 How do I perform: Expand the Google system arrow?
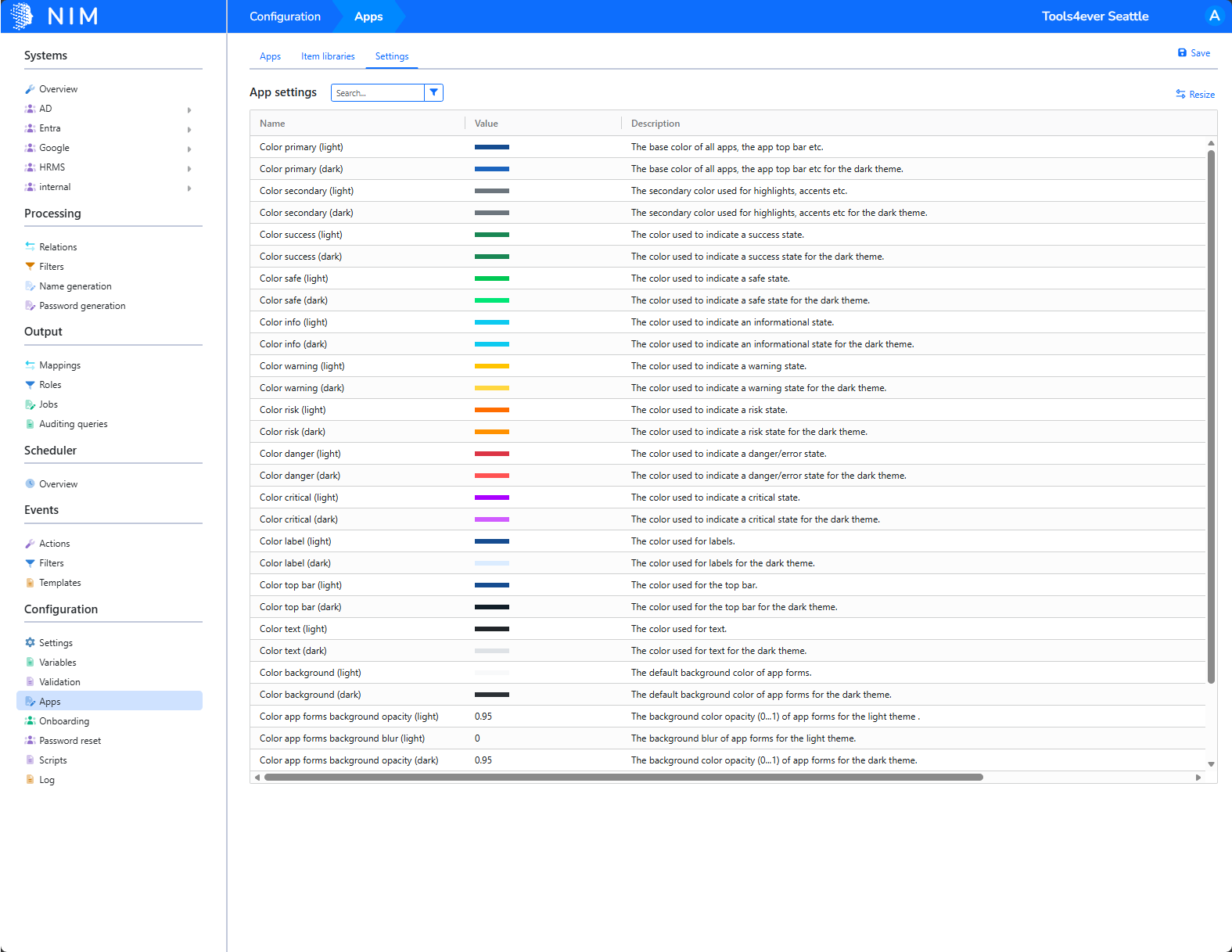[x=189, y=149]
